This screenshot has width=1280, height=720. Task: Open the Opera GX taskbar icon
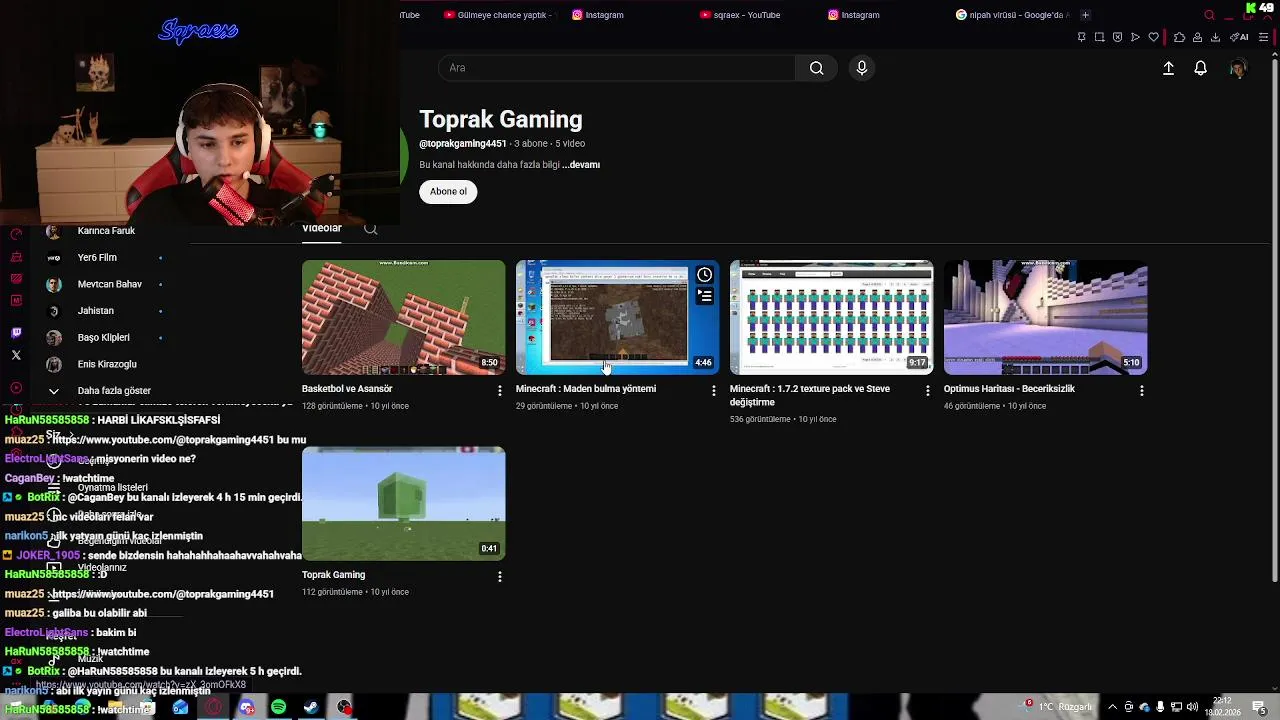pyautogui.click(x=213, y=707)
